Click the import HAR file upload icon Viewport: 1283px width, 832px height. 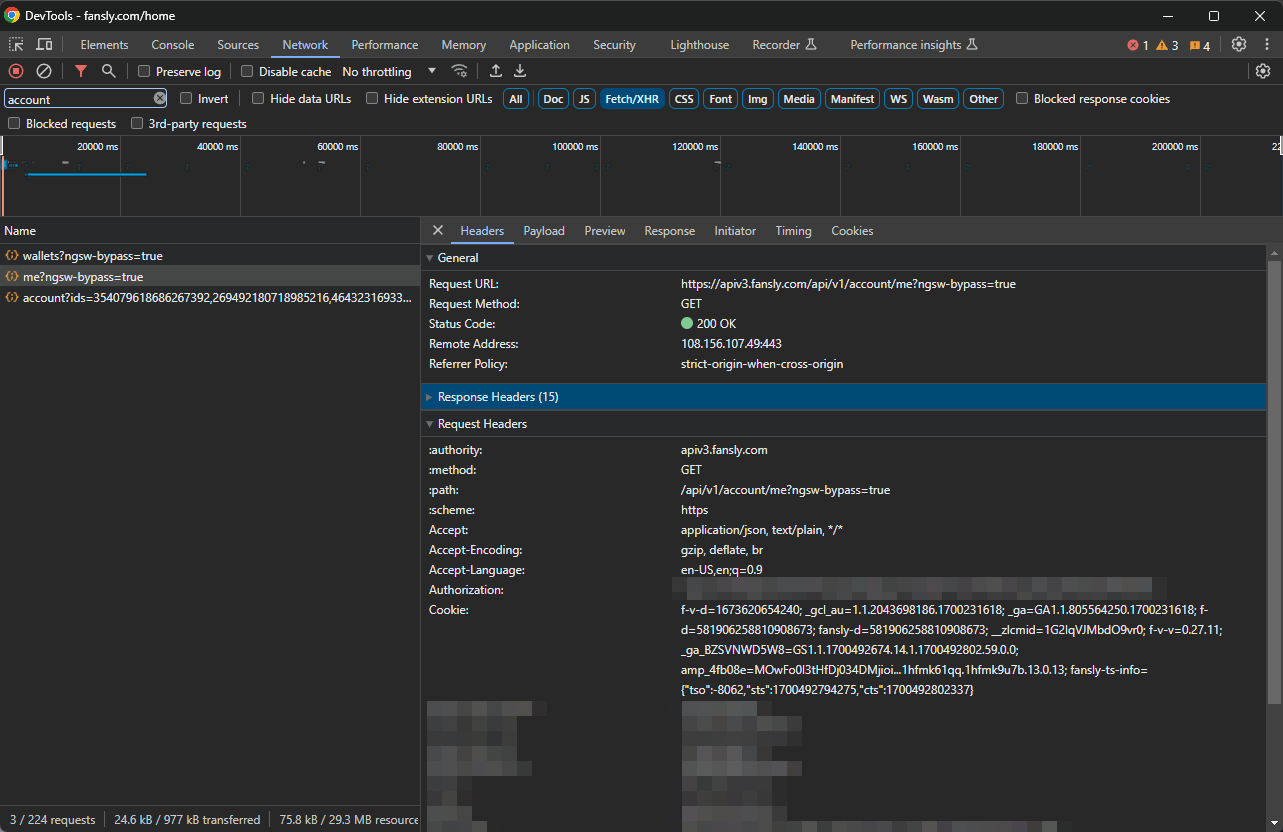[x=496, y=71]
